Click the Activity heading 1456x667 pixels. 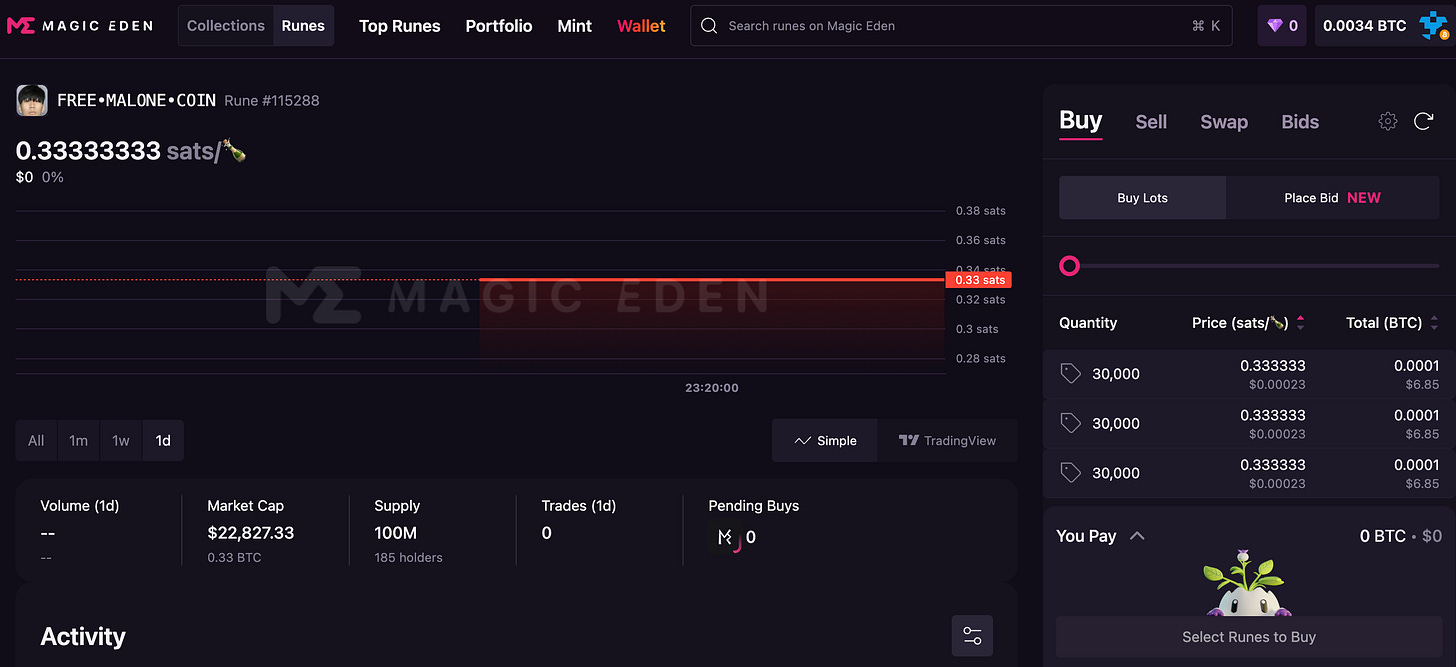pyautogui.click(x=83, y=637)
